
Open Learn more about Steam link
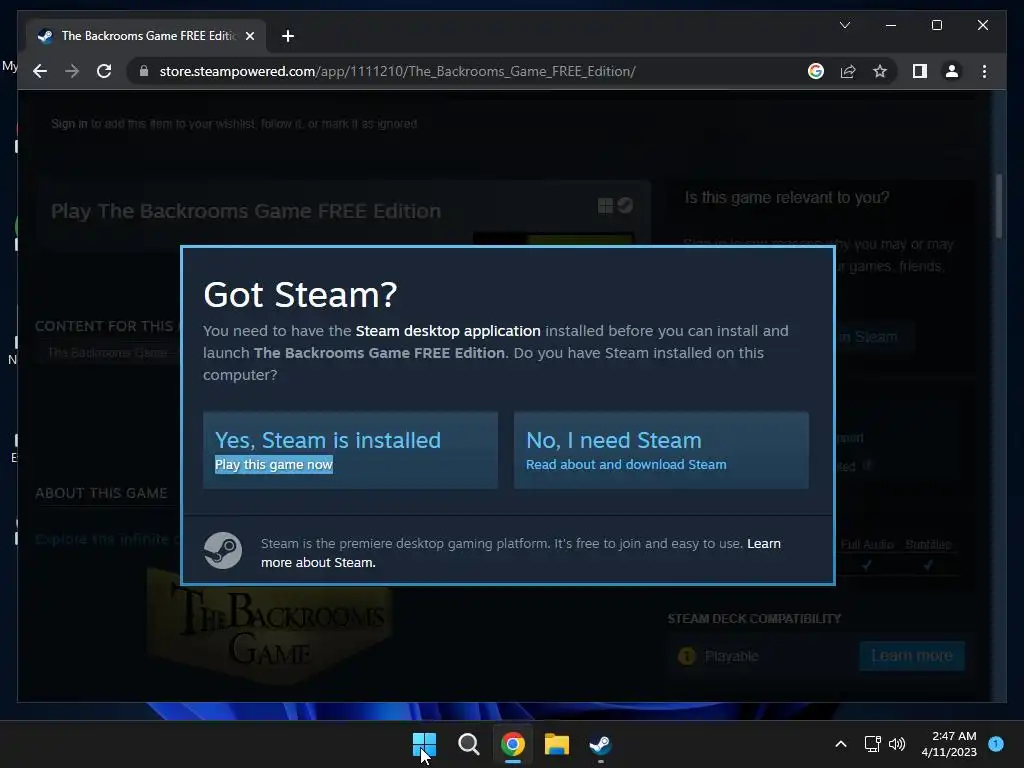point(520,552)
